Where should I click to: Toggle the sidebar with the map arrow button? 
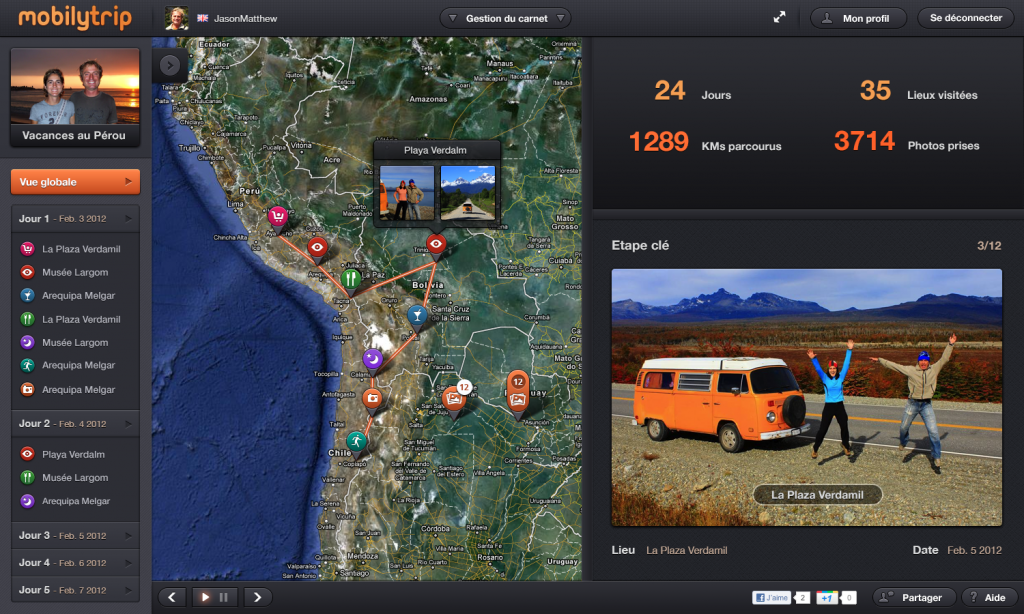pos(170,65)
